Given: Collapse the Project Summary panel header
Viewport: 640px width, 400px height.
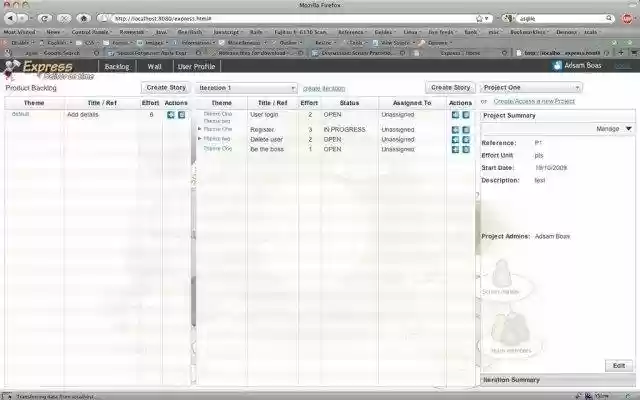Looking at the screenshot, I should point(558,116).
